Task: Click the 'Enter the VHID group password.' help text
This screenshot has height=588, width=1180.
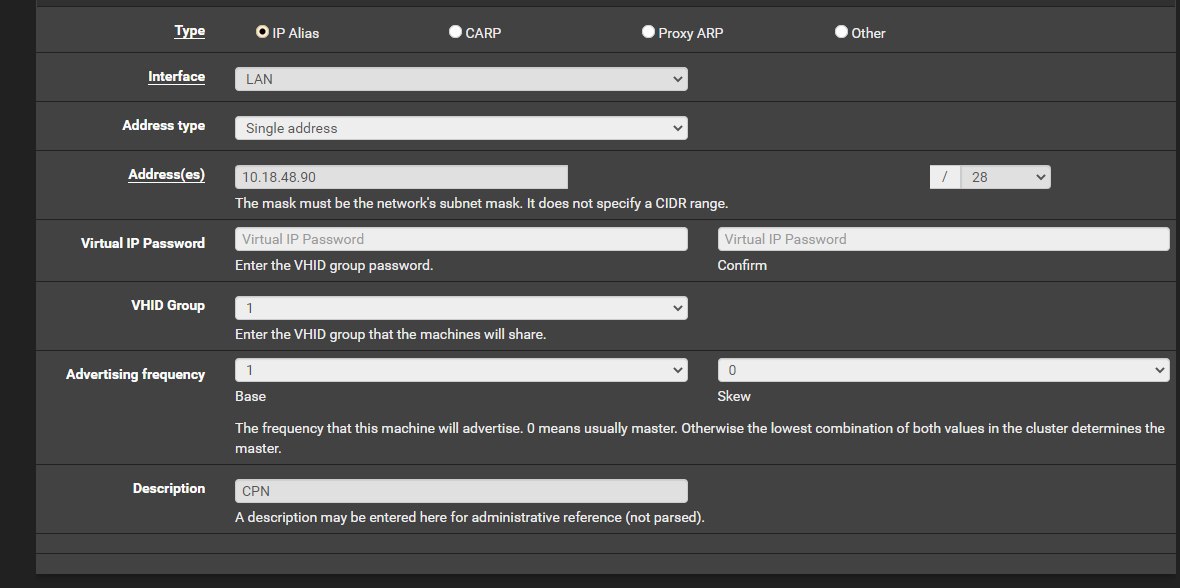Action: click(334, 266)
